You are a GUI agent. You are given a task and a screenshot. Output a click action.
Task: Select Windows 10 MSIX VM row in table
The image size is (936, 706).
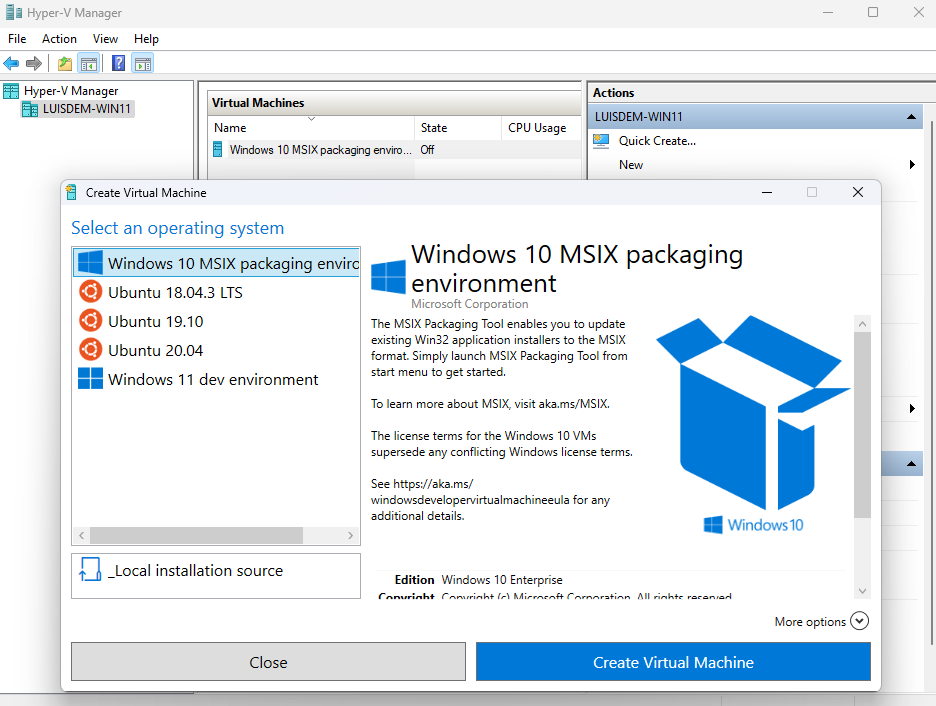(395, 150)
